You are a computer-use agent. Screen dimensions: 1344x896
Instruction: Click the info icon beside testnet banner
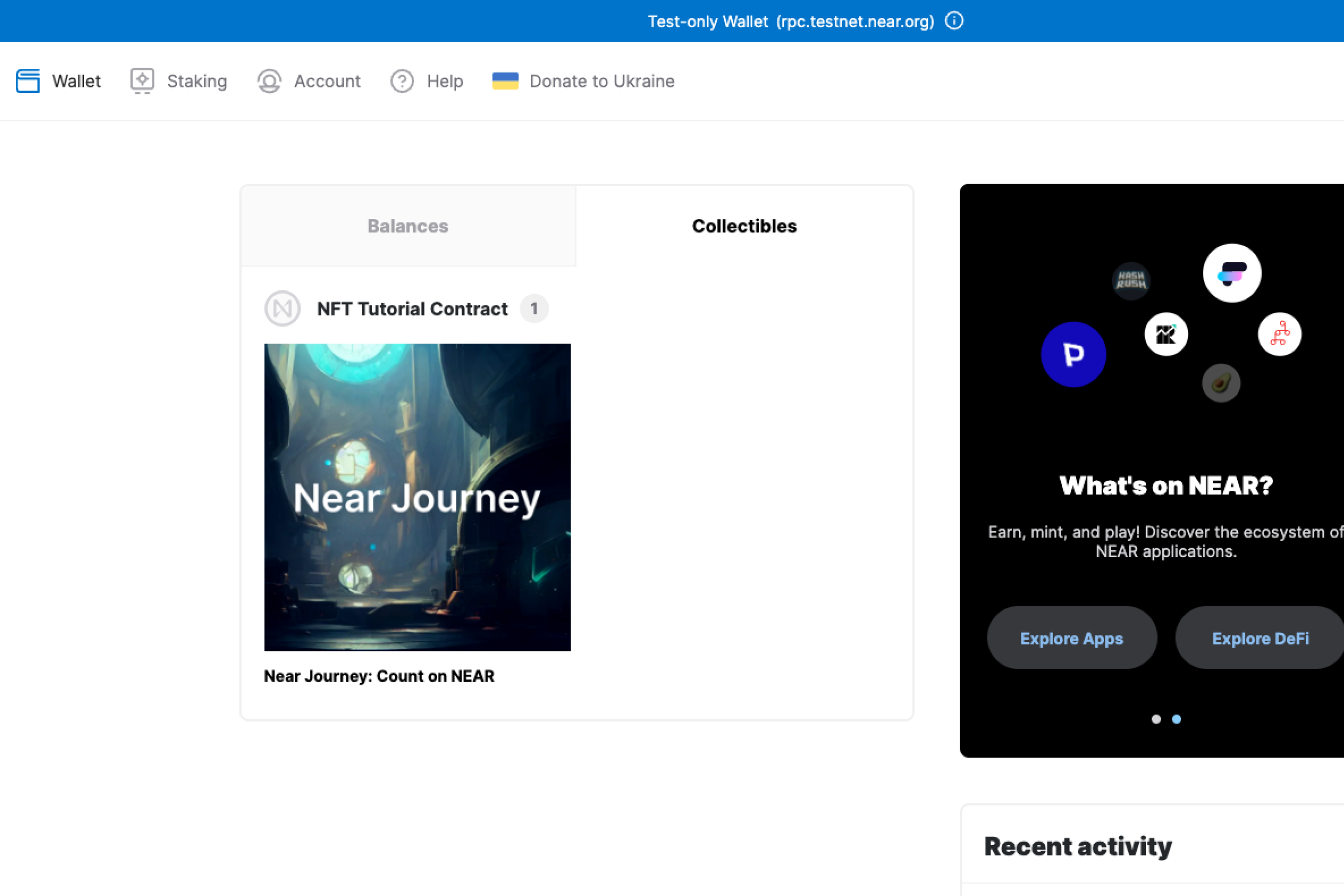pyautogui.click(x=954, y=21)
